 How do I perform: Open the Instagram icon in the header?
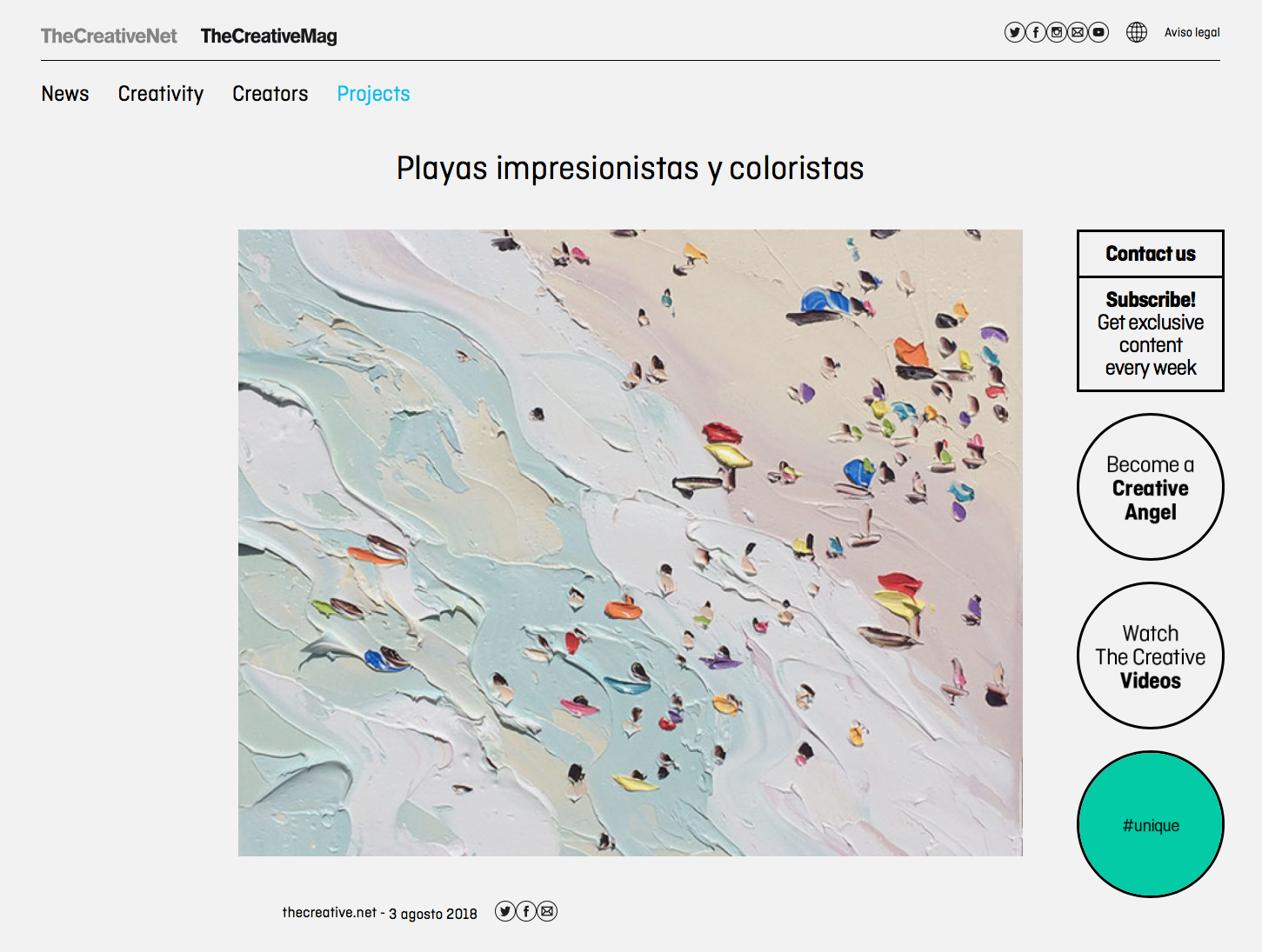coord(1057,32)
